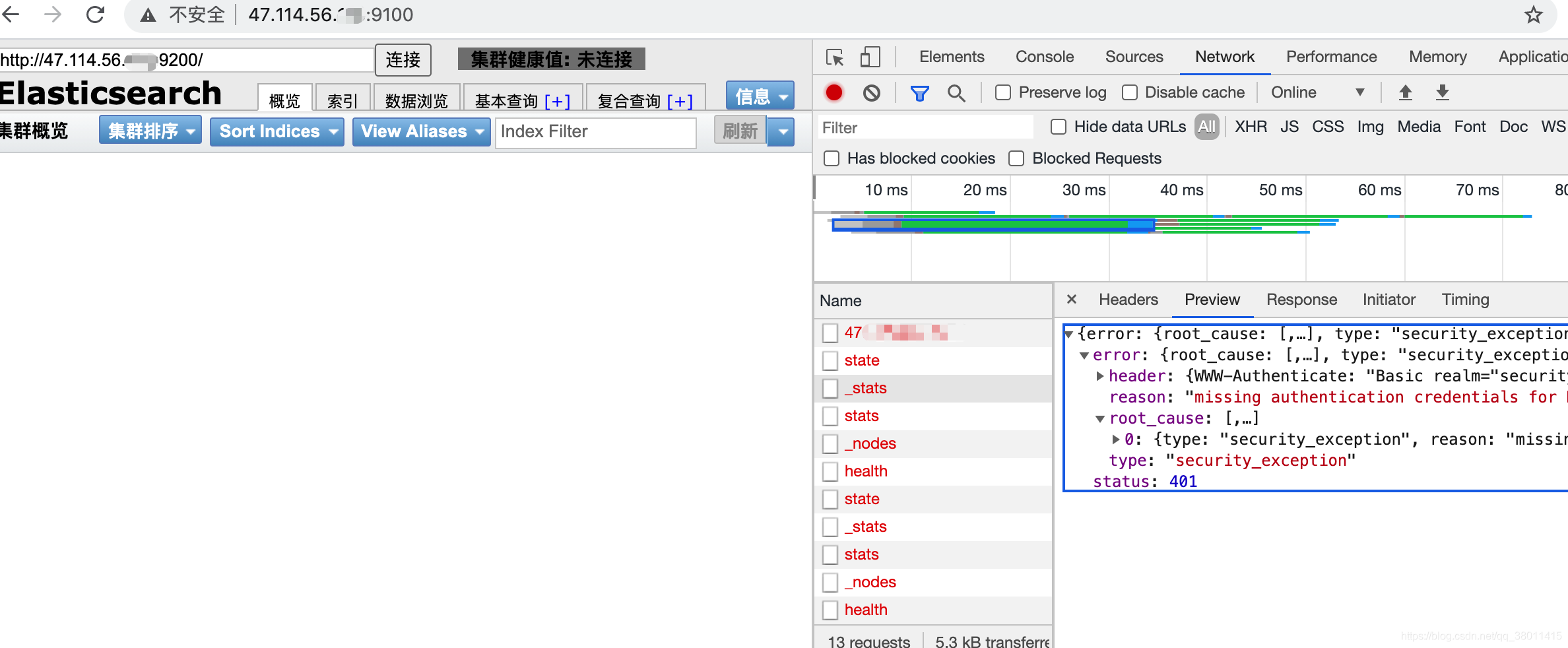This screenshot has height=648, width=1568.
Task: Toggle the network filter funnel icon
Action: (x=919, y=93)
